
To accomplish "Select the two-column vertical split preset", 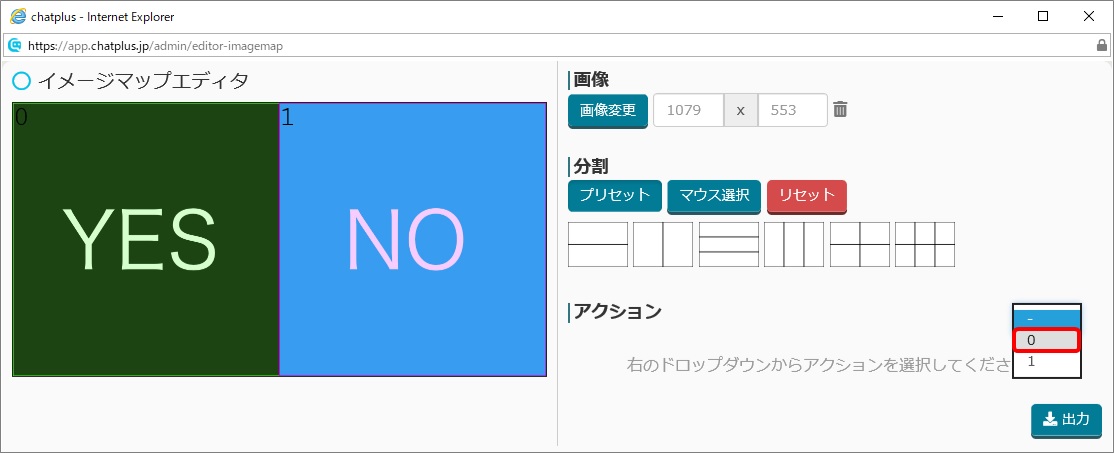I will click(x=663, y=244).
